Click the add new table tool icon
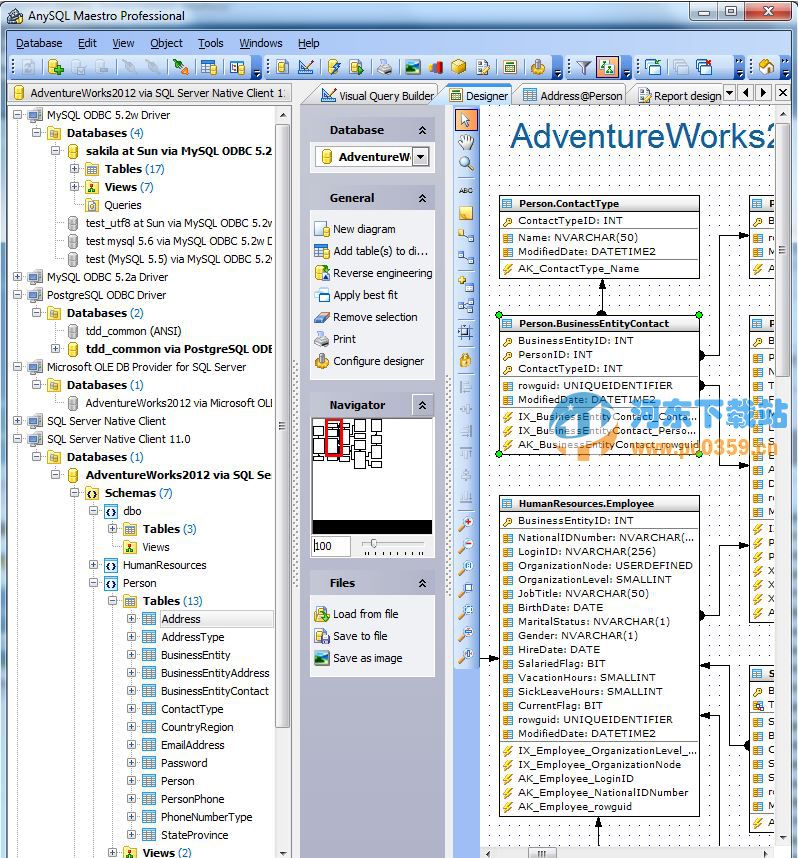The image size is (798, 858). 466,283
